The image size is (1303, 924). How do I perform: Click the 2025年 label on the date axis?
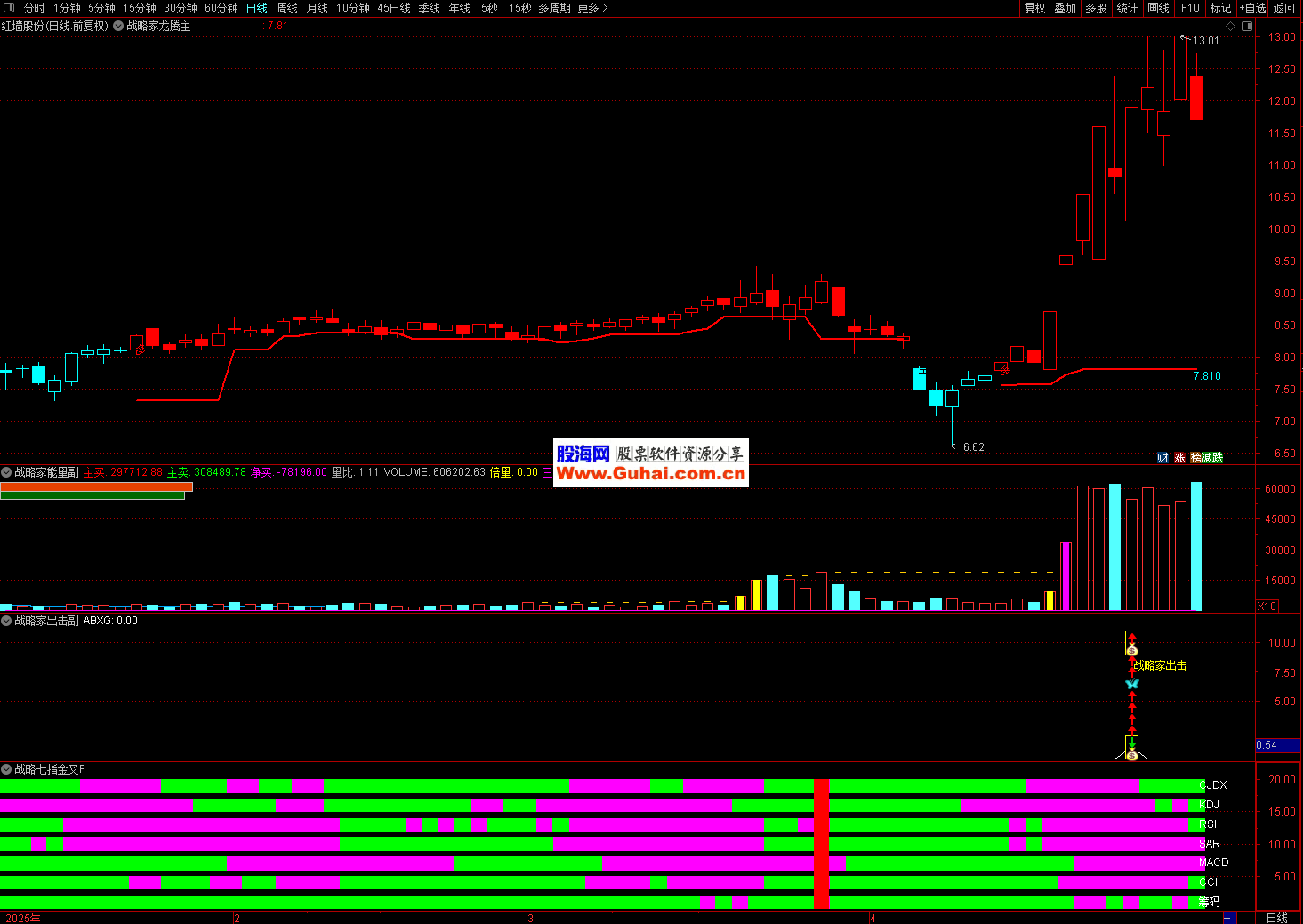22,918
